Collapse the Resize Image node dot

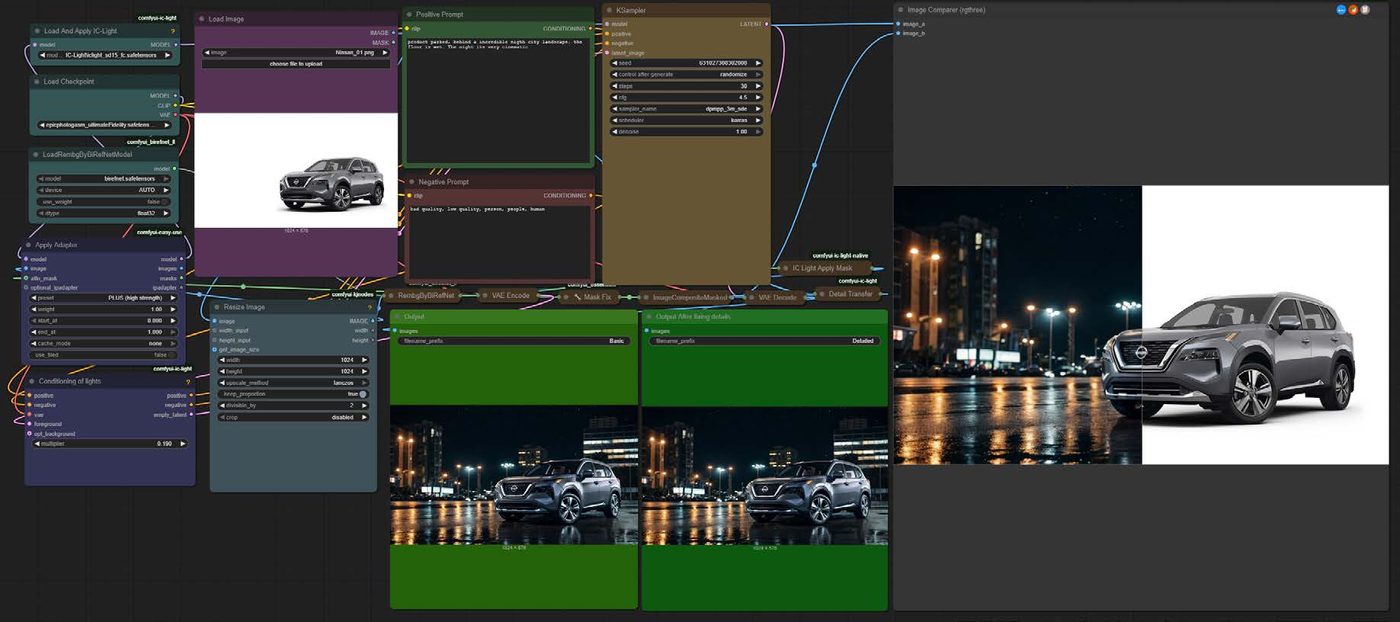point(216,307)
